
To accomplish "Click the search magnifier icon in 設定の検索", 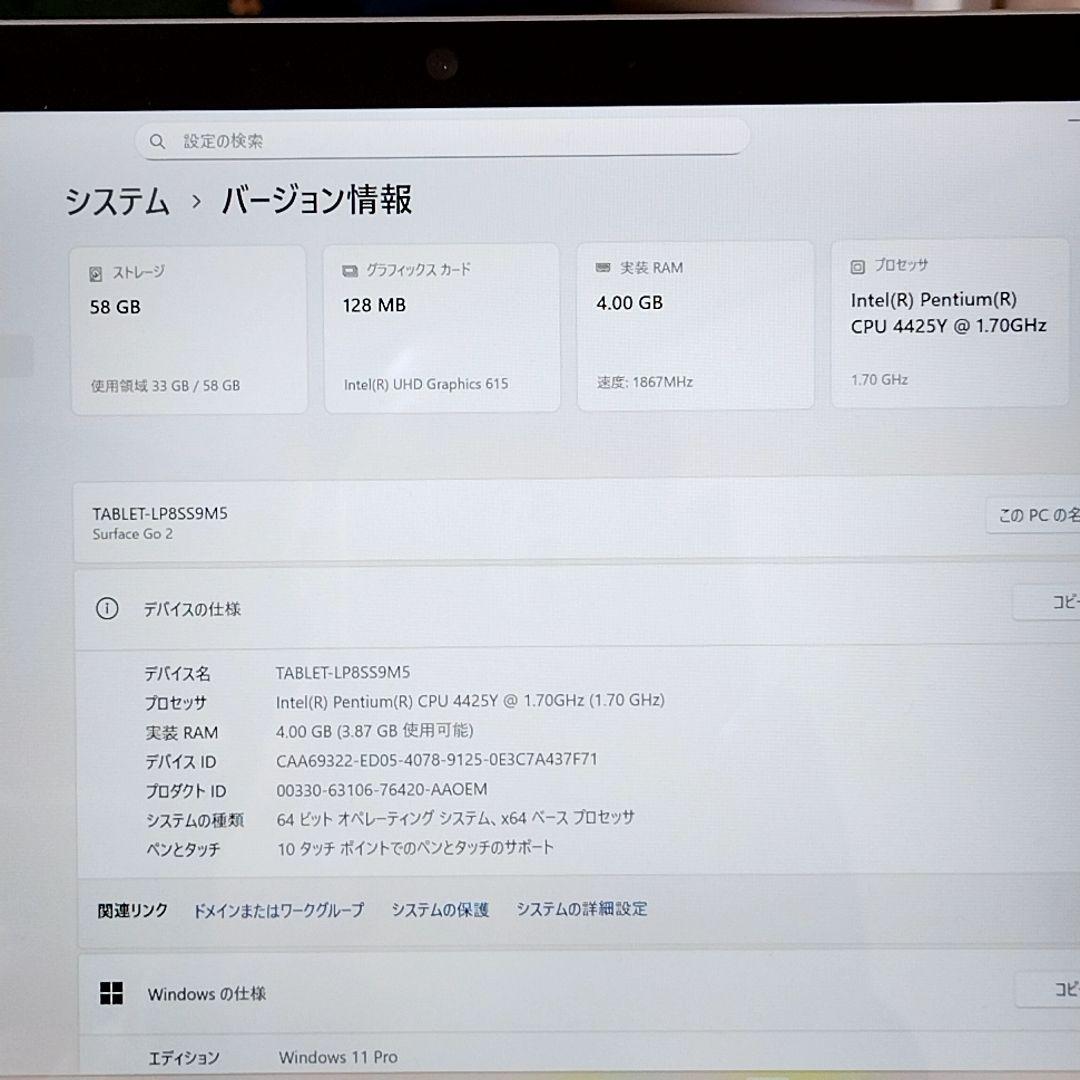I will pyautogui.click(x=157, y=141).
